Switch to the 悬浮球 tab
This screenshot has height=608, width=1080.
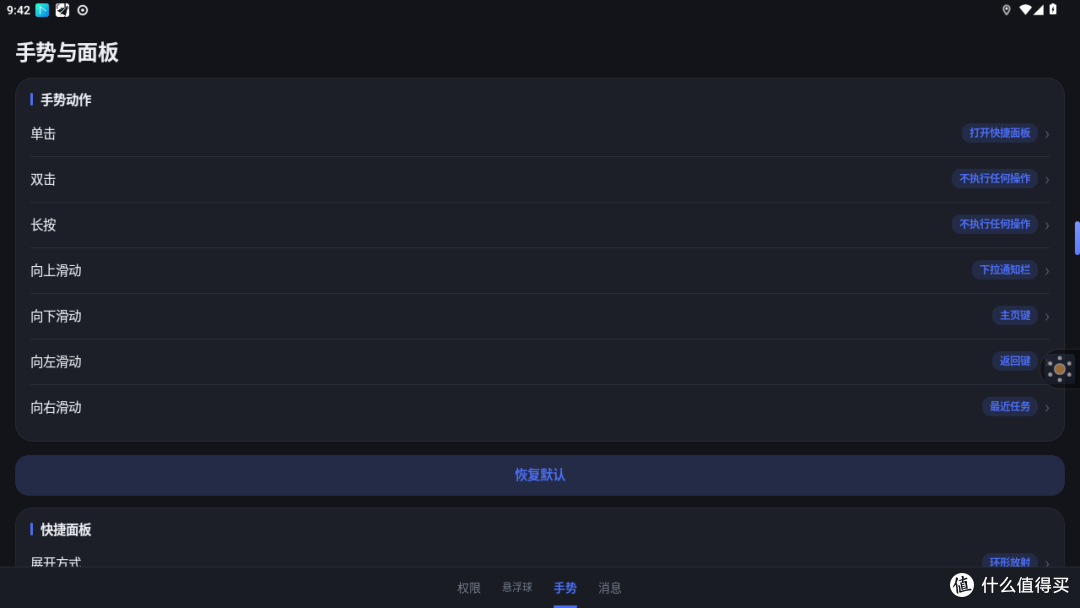pyautogui.click(x=517, y=587)
